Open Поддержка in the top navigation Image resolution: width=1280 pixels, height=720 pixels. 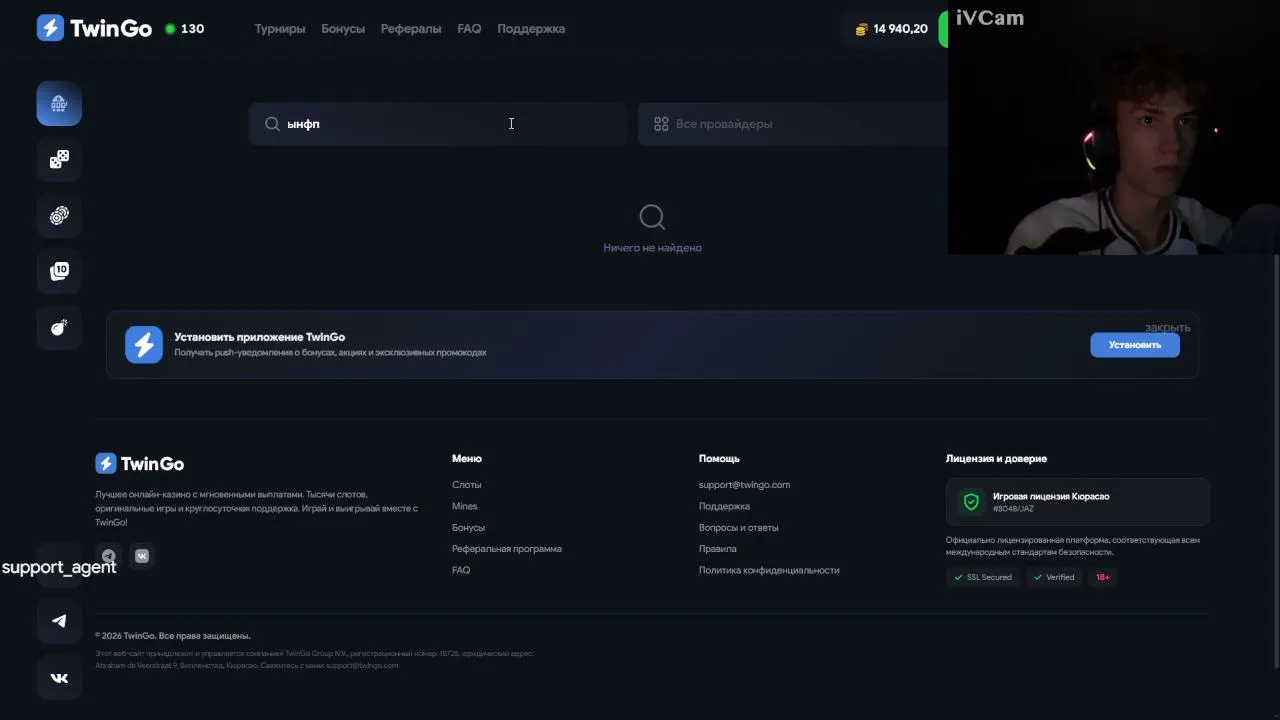pos(531,29)
